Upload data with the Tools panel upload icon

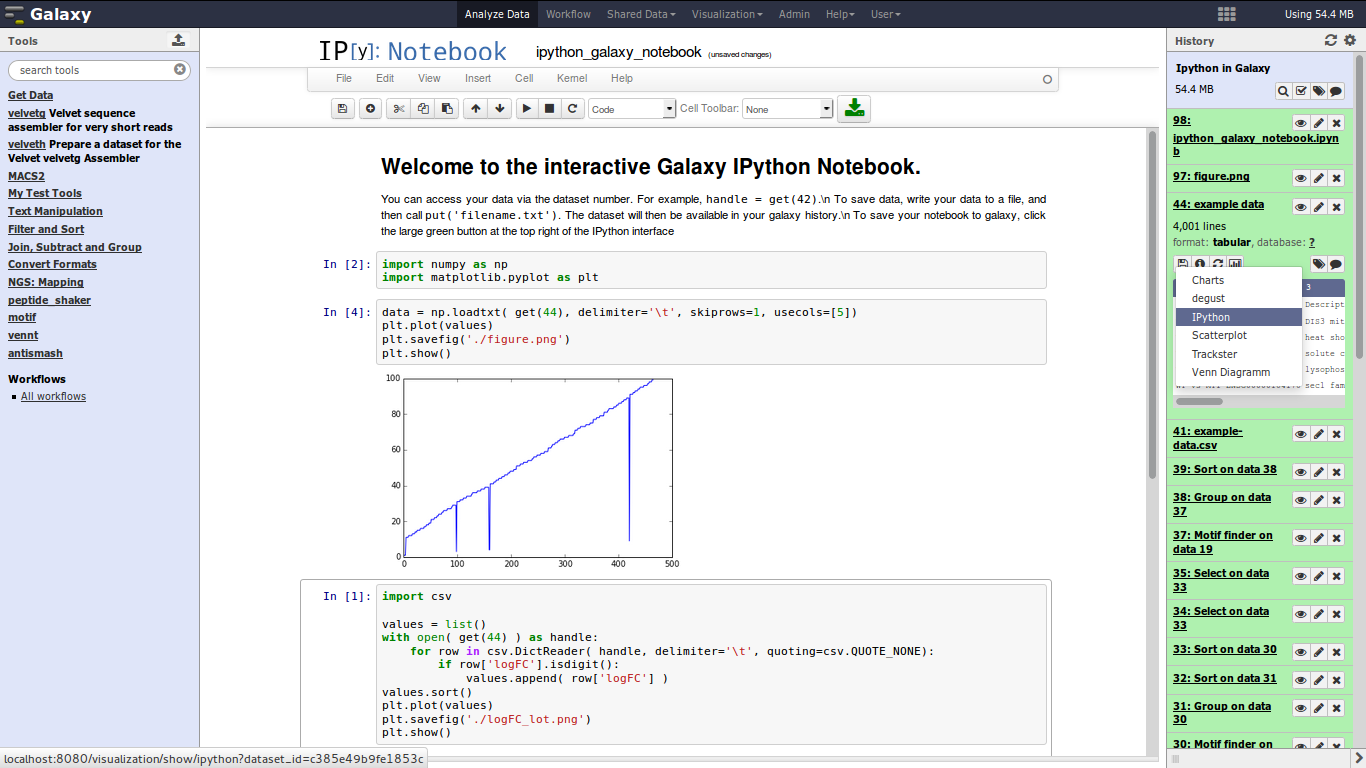click(178, 40)
